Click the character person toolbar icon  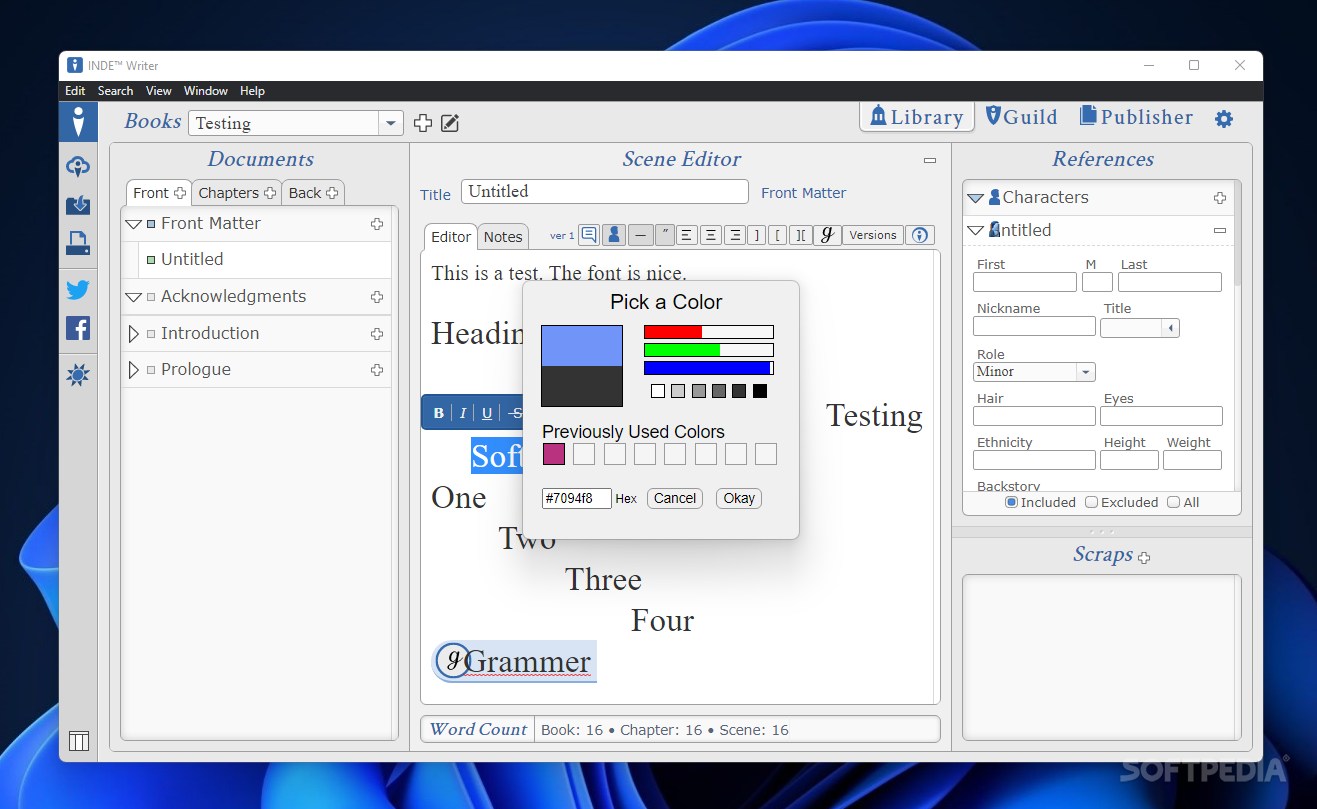click(x=614, y=235)
